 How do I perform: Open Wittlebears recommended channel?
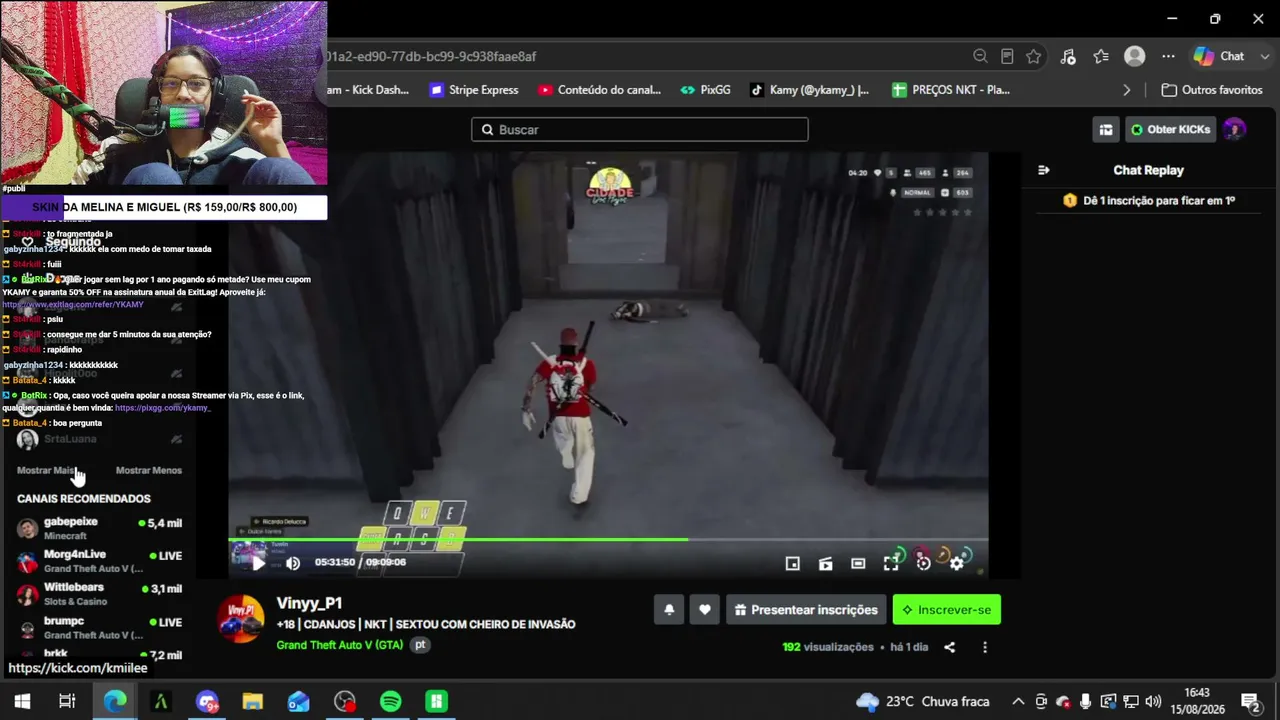coord(99,594)
